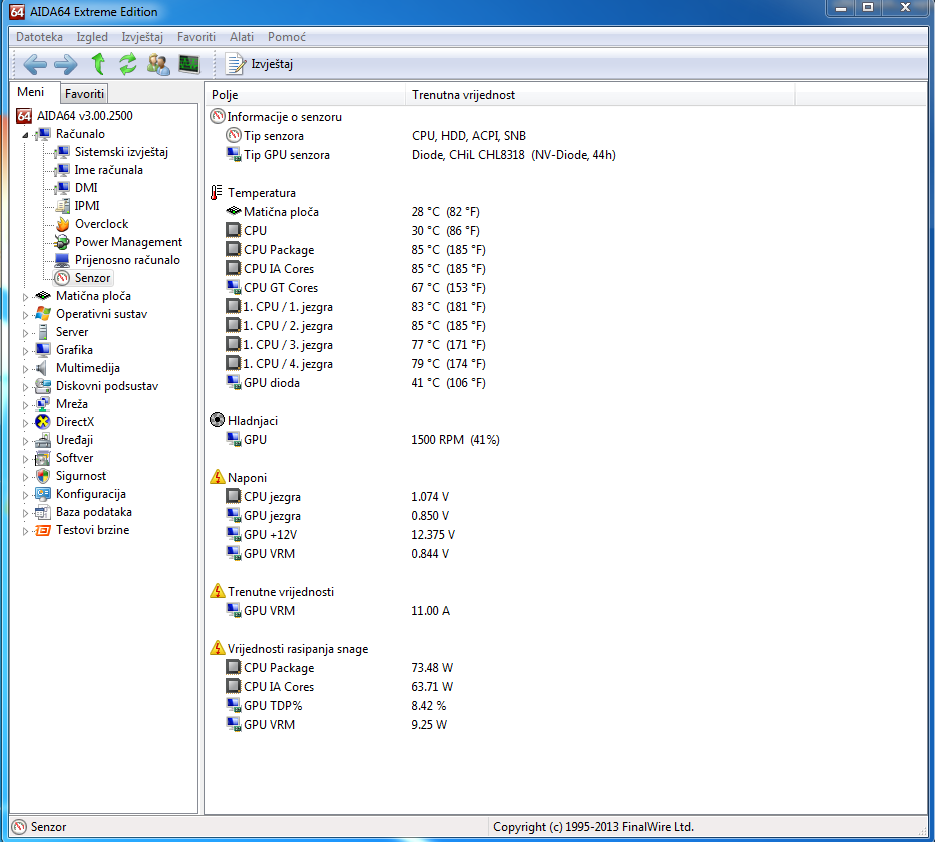Viewport: 935px width, 842px height.
Task: Go back with the blue left arrow
Action: [x=35, y=64]
